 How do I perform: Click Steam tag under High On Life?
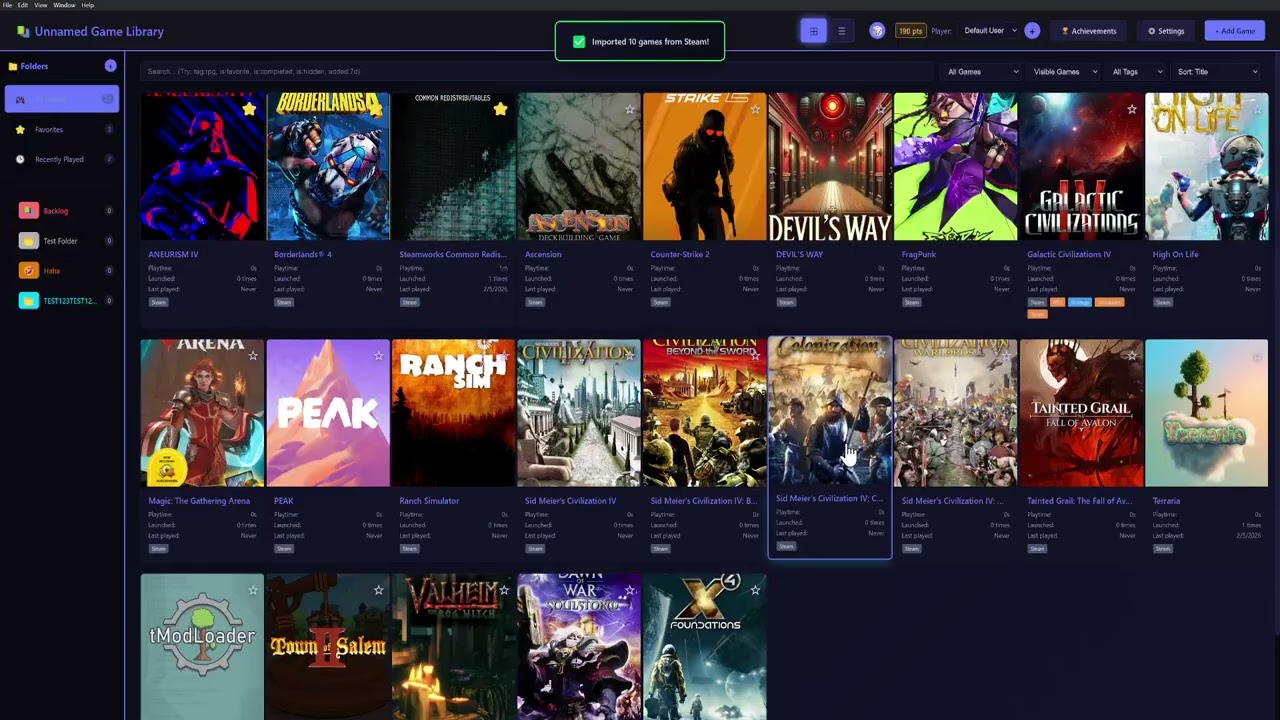tap(1162, 302)
